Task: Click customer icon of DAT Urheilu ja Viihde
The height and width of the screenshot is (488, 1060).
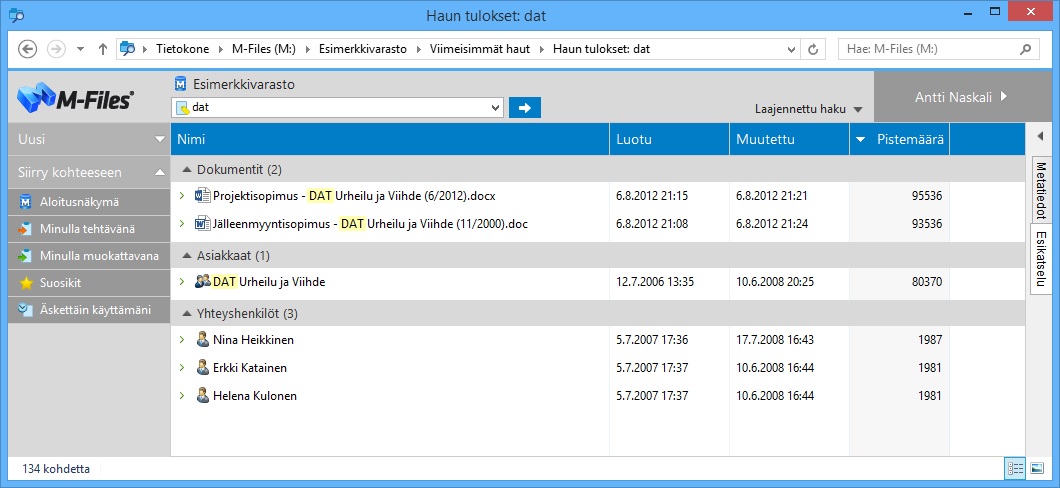Action: click(203, 281)
